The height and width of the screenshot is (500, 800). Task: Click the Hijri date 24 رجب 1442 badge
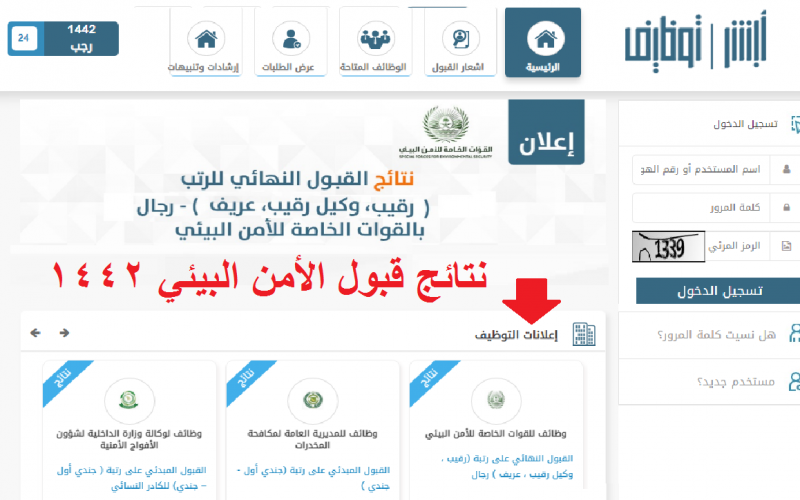tap(63, 38)
